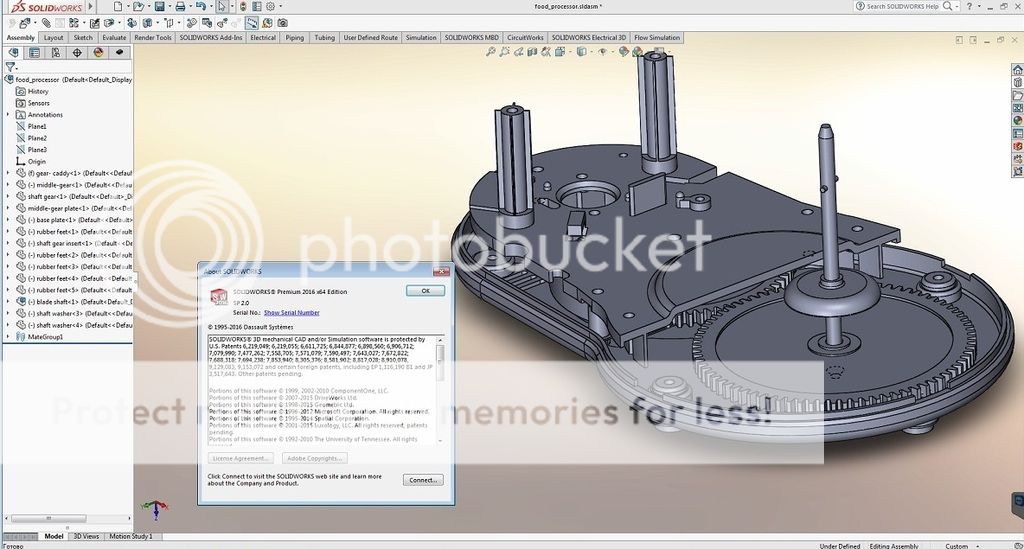This screenshot has height=549, width=1024.
Task: Open the SOLIDWORKS Resources home icon
Action: [1018, 67]
